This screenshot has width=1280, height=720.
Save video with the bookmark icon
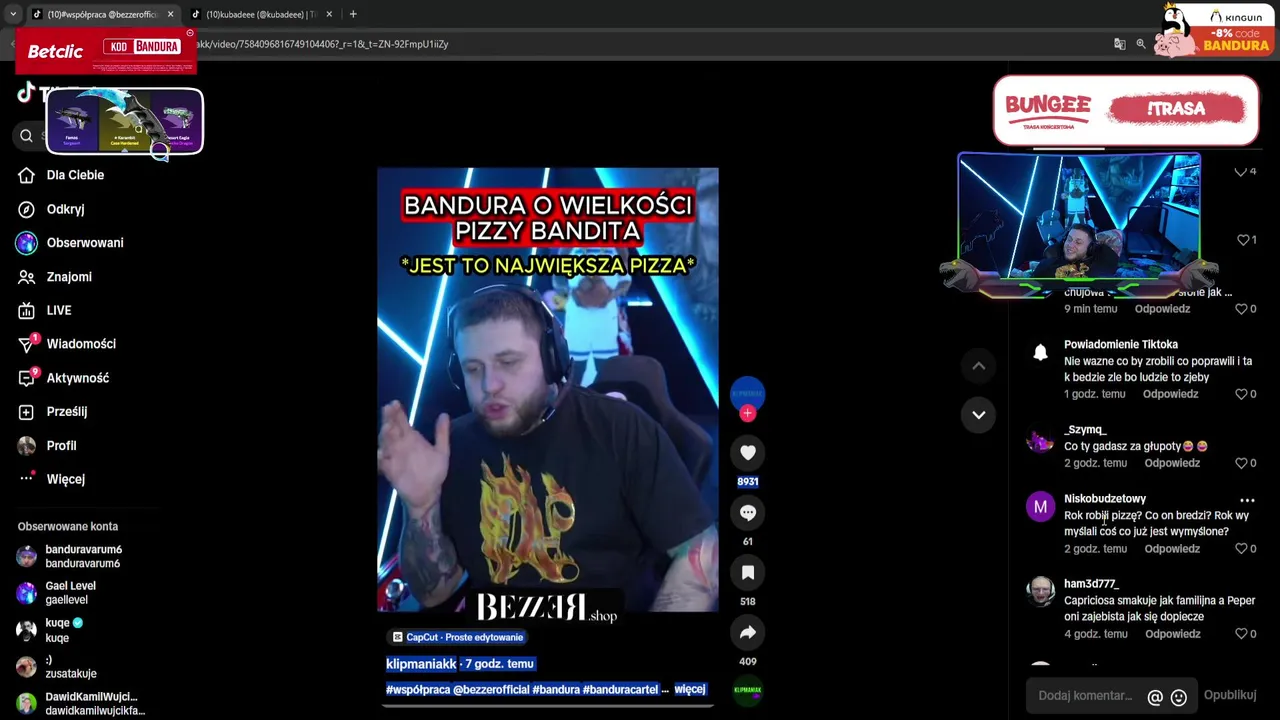point(747,573)
